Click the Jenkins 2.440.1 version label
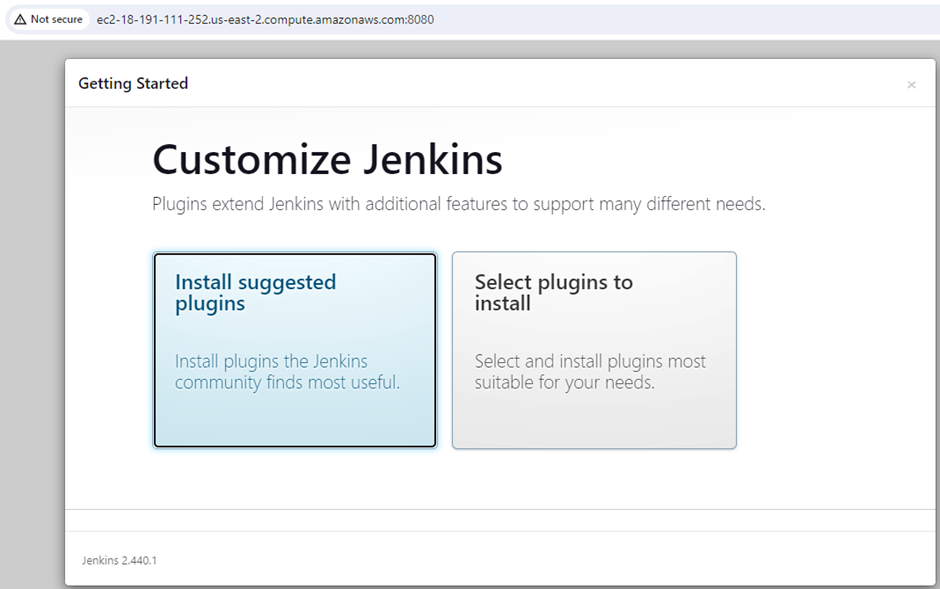Screen dimensions: 940x589 point(119,560)
